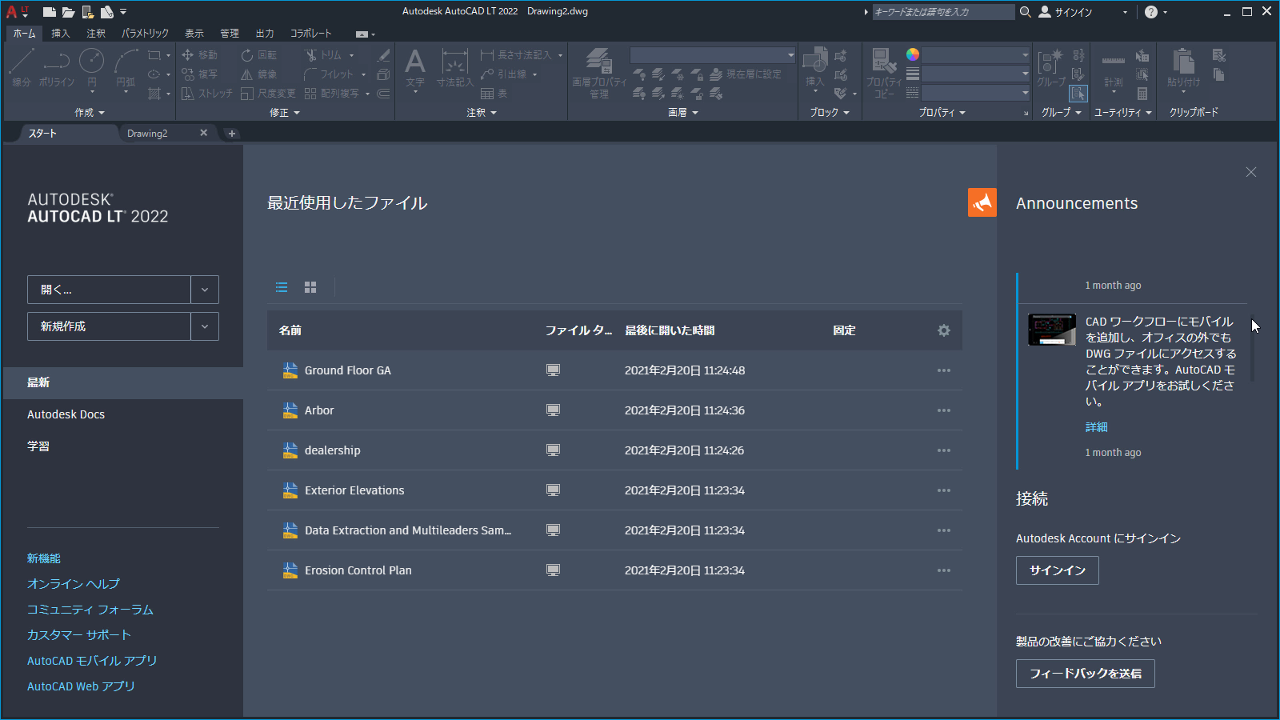1280x720 pixels.
Task: Expand the Draw (作成) panel
Action: point(90,113)
